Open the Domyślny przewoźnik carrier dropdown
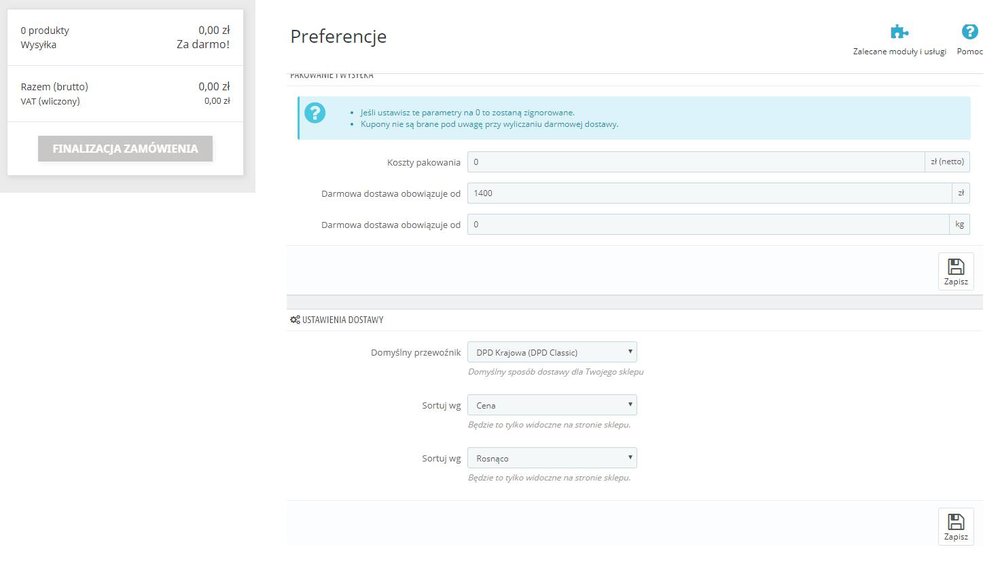The height and width of the screenshot is (566, 1000). click(x=552, y=352)
